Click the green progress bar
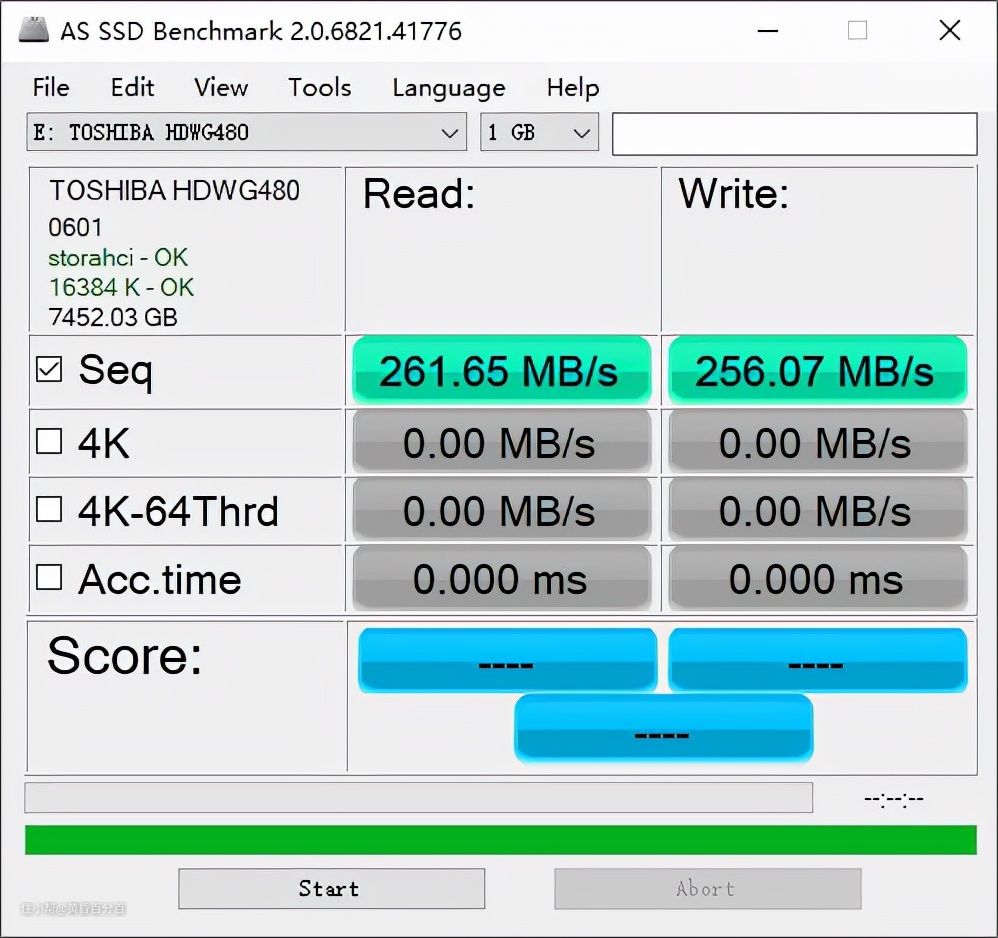This screenshot has height=938, width=998. [x=500, y=840]
